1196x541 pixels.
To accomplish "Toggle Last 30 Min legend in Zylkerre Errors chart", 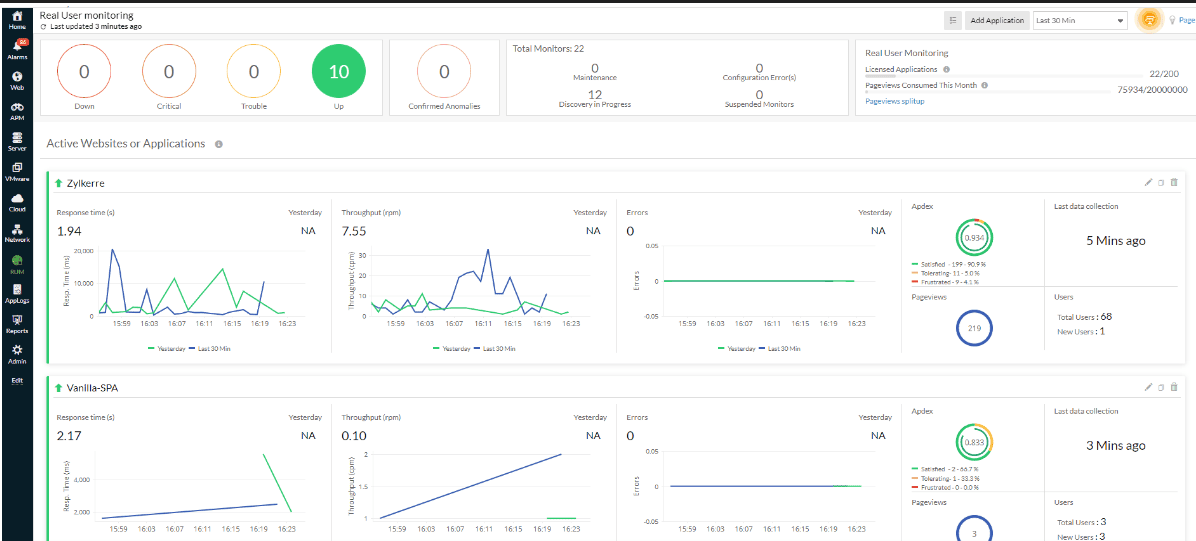I will click(779, 348).
